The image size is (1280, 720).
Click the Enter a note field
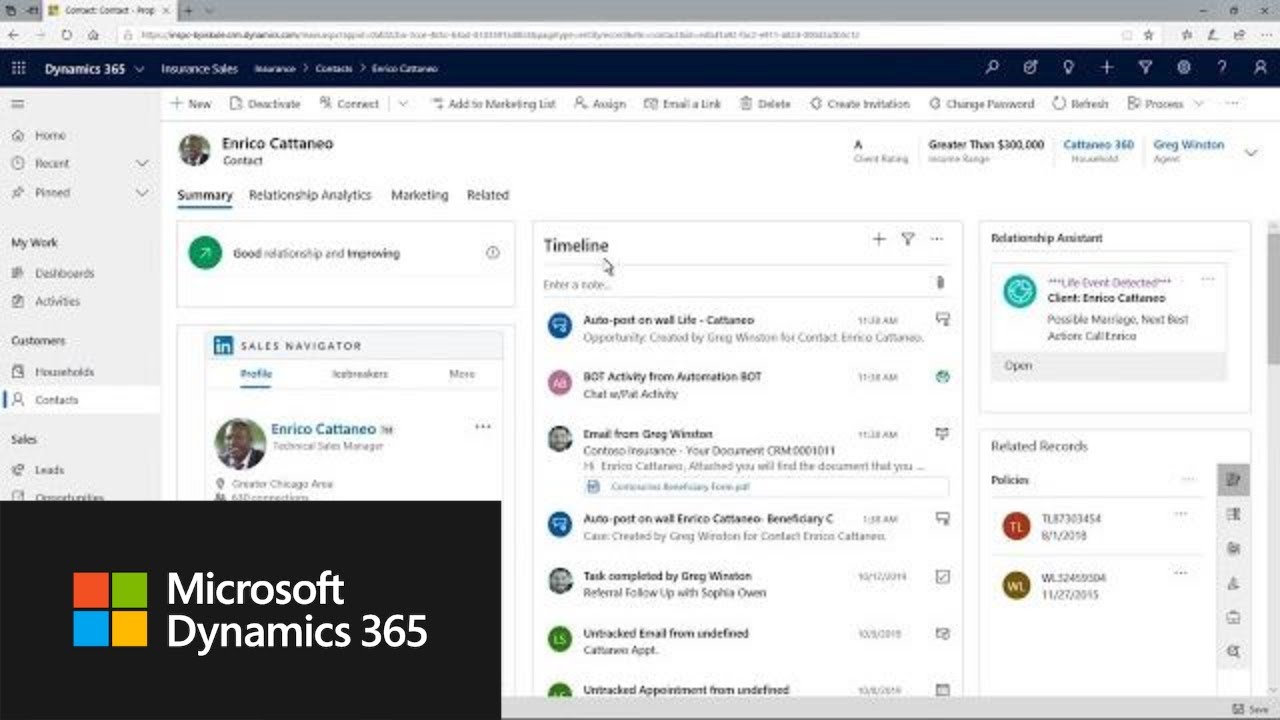(x=735, y=285)
